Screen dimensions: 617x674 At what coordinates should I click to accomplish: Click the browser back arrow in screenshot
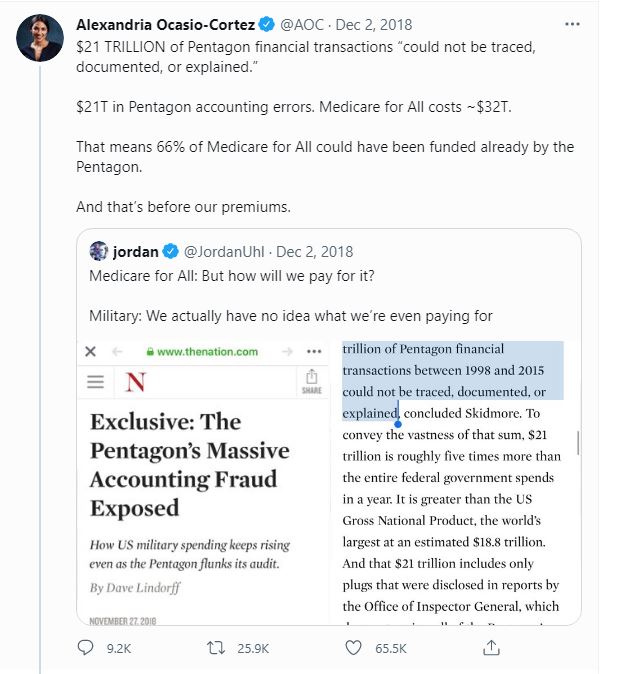coord(116,352)
